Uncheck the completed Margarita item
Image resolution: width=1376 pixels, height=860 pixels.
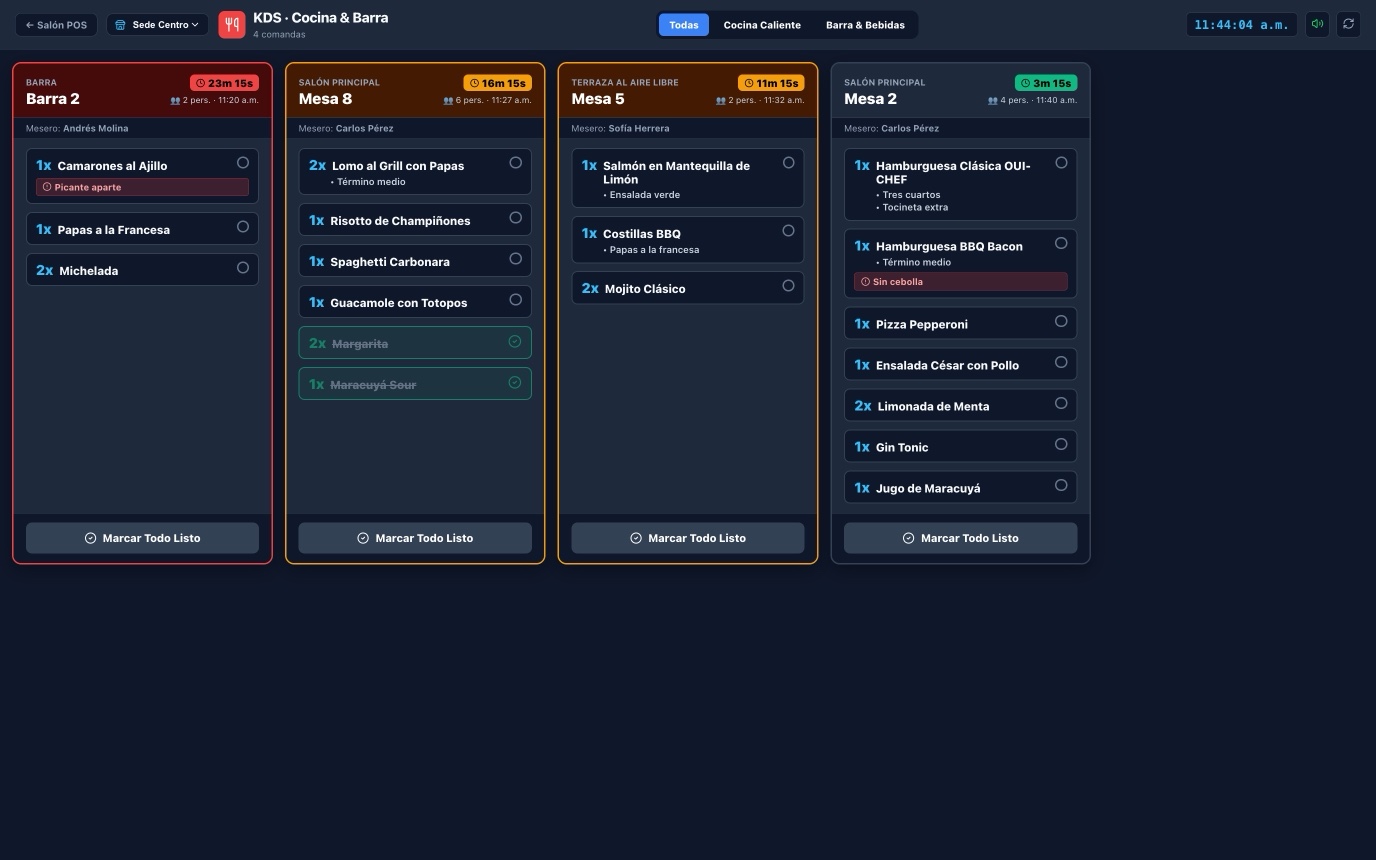515,342
